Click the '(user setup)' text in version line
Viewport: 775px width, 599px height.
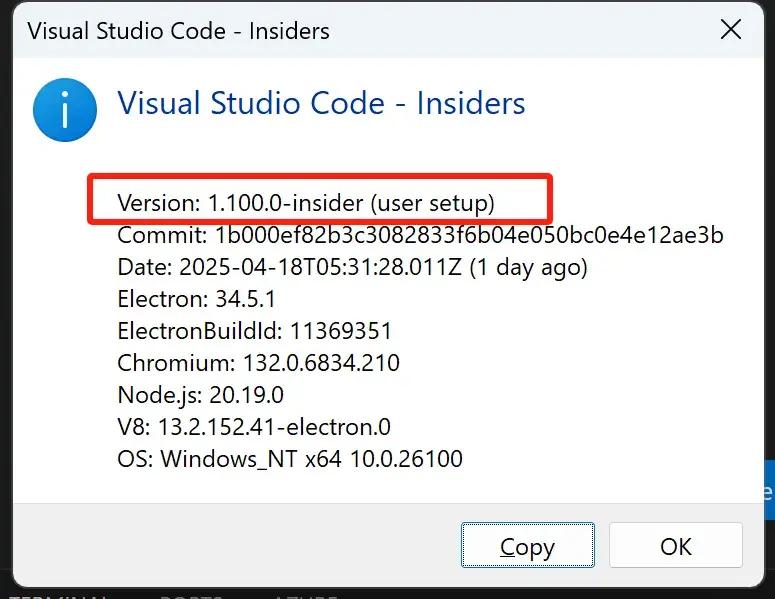pyautogui.click(x=432, y=203)
